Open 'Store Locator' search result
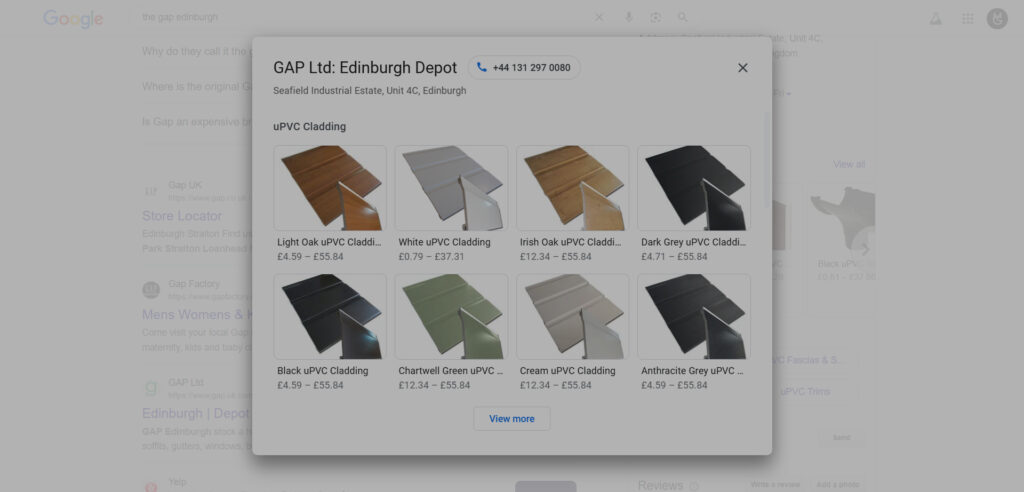The width and height of the screenshot is (1024, 492). pyautogui.click(x=182, y=216)
